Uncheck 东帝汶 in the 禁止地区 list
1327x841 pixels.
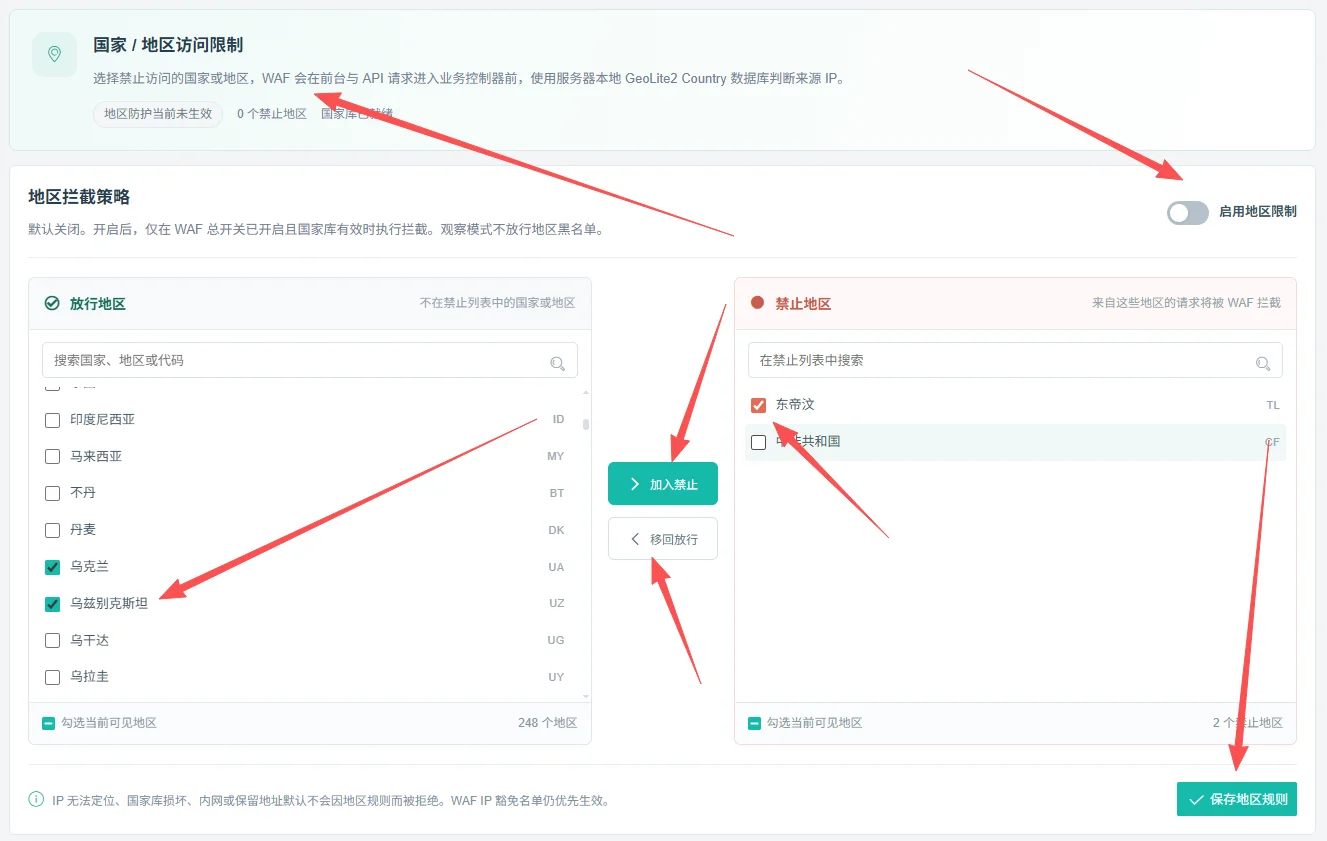(x=758, y=405)
